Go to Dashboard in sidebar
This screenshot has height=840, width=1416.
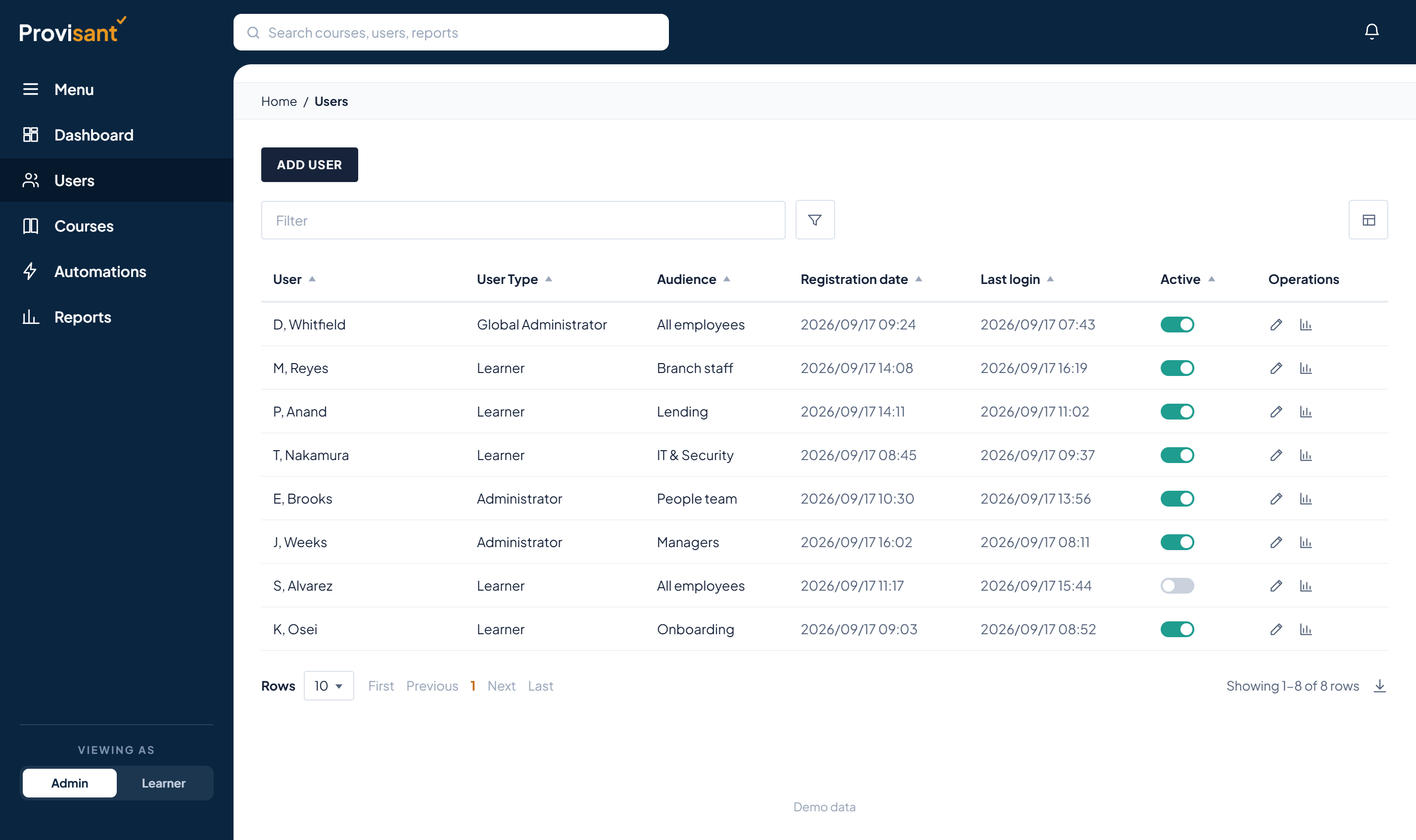(117, 135)
